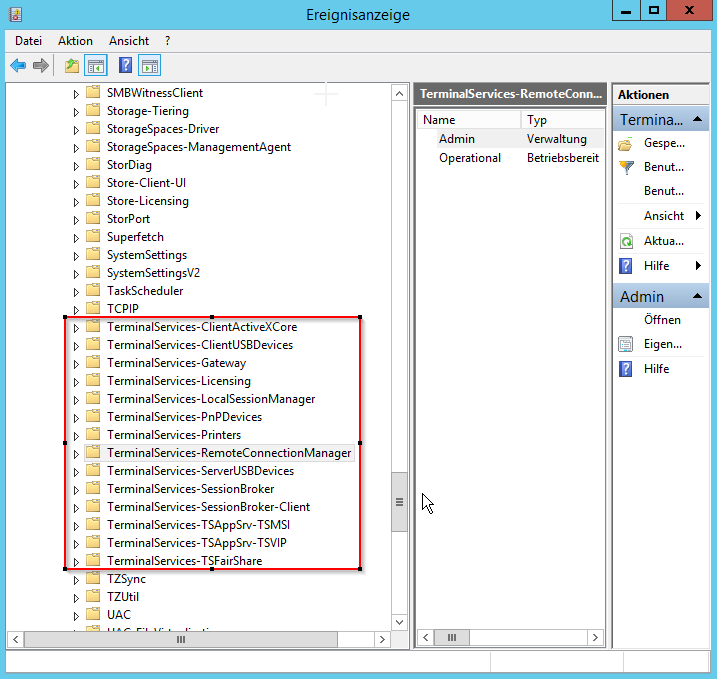The height and width of the screenshot is (679, 717).
Task: Click the first Benut... create view action
Action: tap(664, 167)
